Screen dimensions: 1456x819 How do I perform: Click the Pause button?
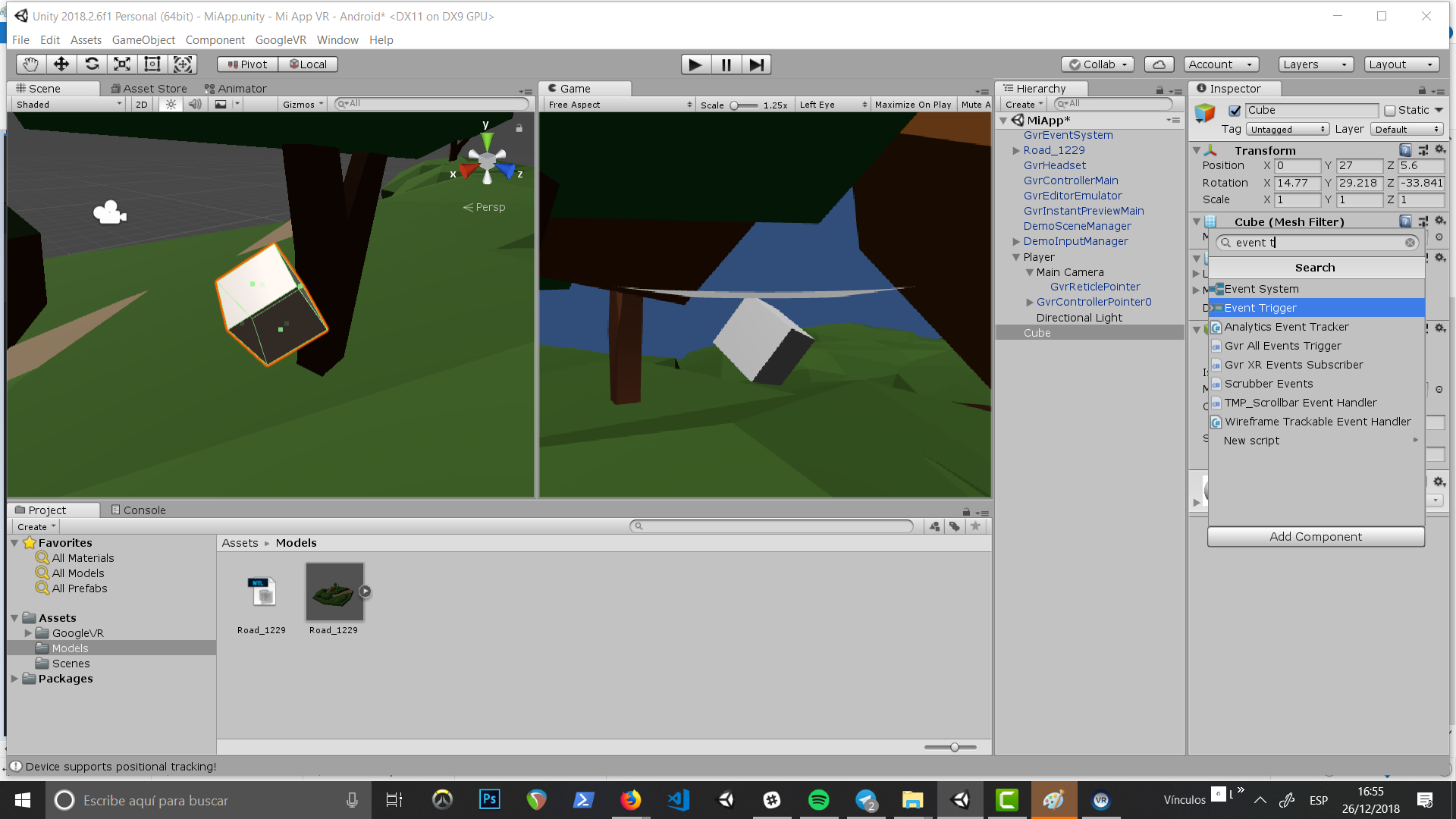click(x=726, y=64)
